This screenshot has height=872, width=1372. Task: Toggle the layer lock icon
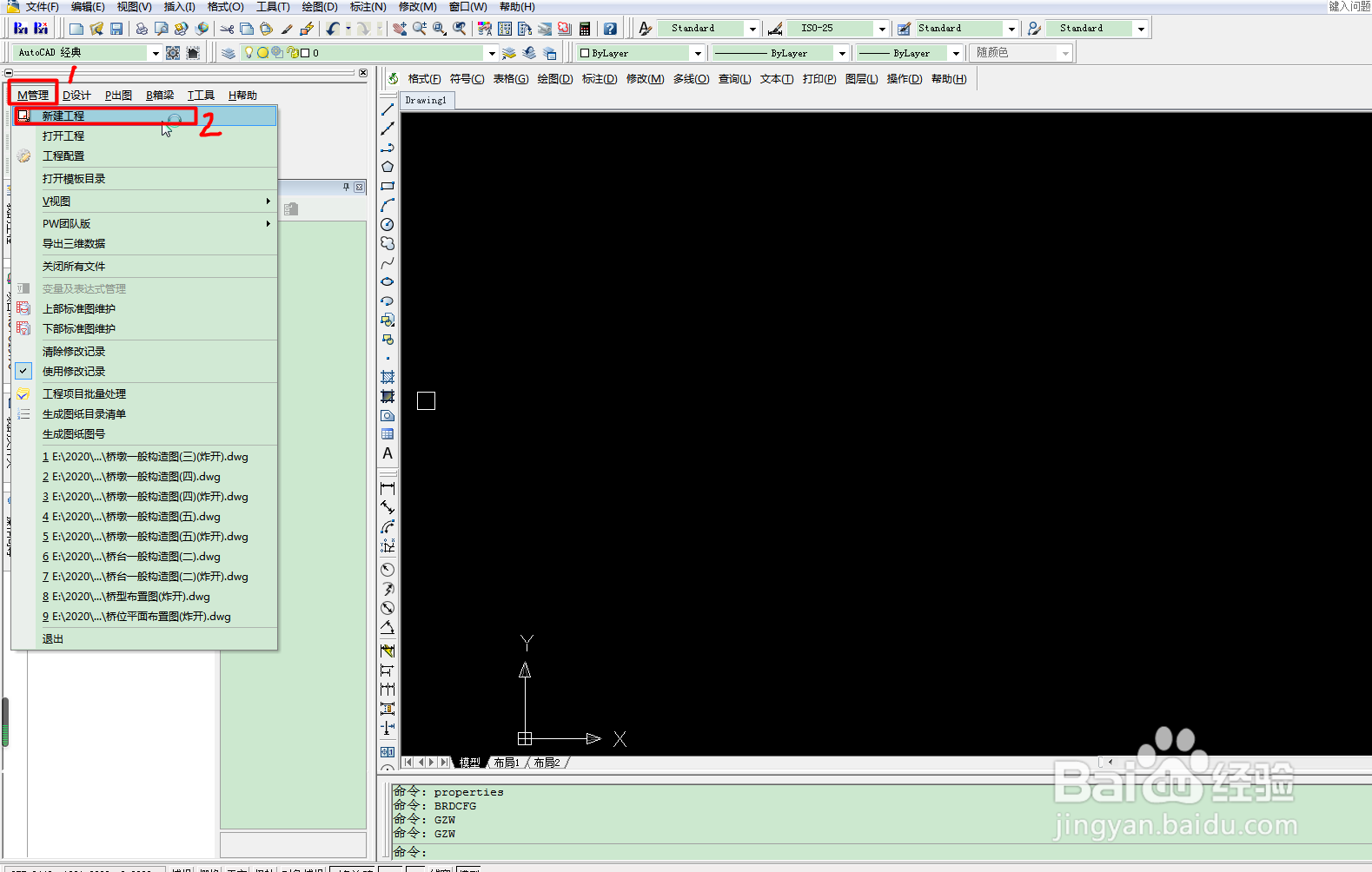point(292,53)
